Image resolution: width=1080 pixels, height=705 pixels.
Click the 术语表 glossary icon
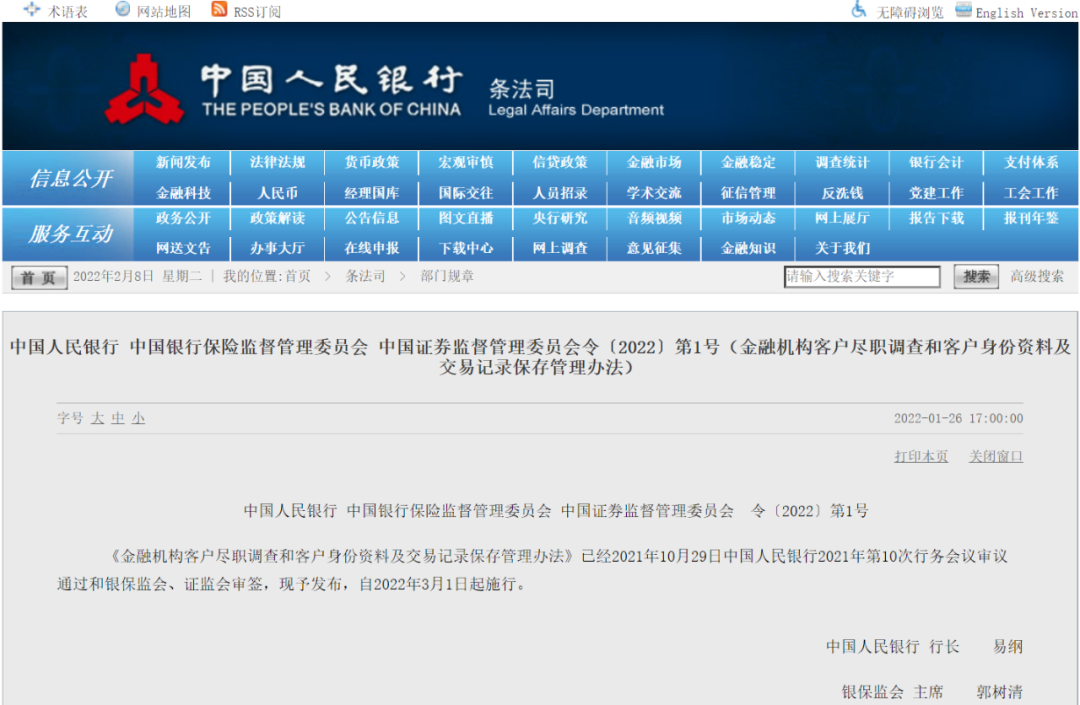pyautogui.click(x=32, y=10)
